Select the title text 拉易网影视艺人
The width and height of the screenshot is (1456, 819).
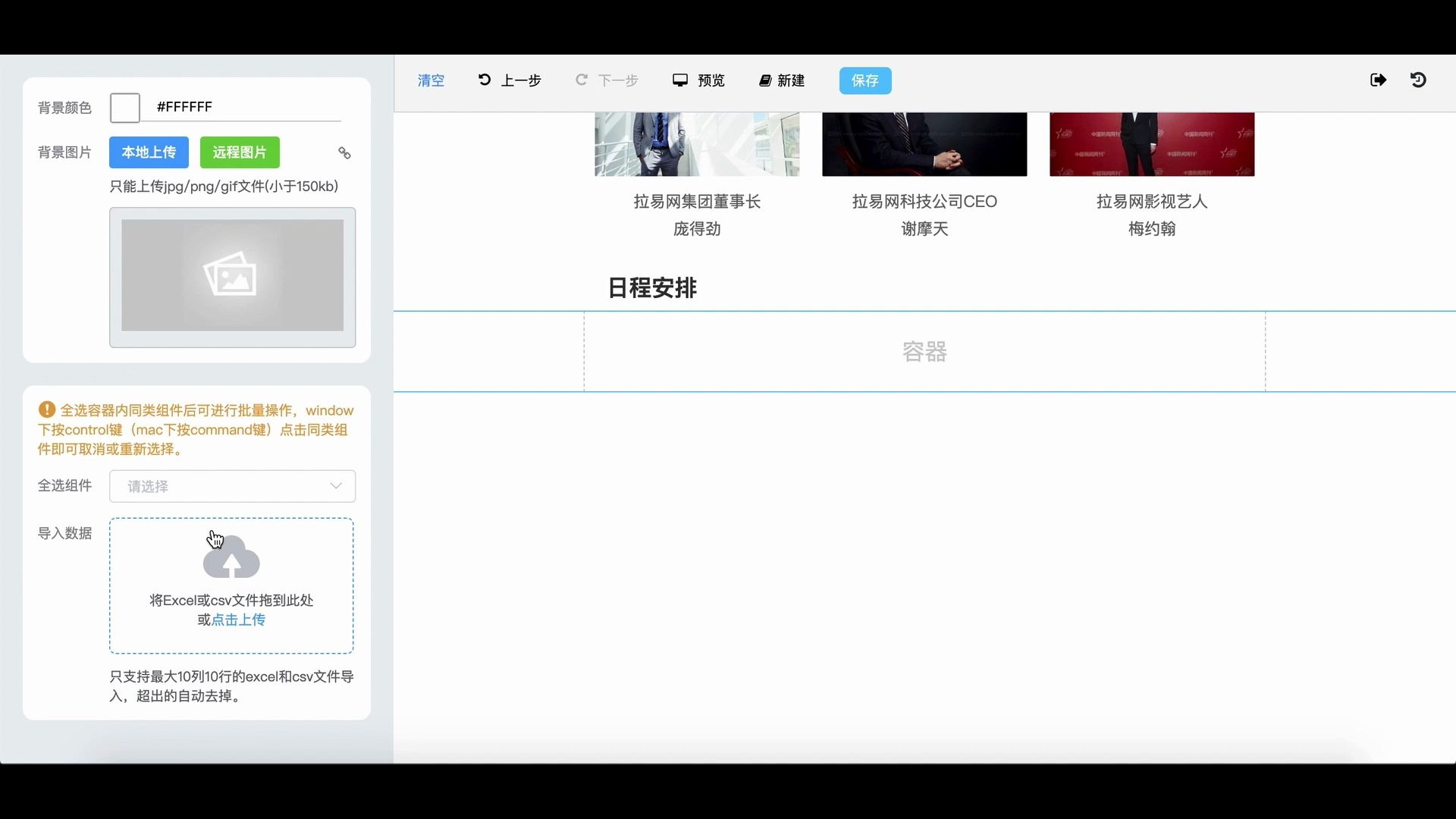click(1152, 202)
